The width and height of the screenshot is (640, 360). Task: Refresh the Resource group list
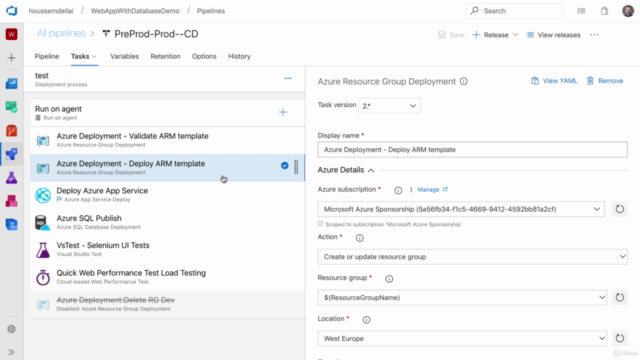coord(620,298)
